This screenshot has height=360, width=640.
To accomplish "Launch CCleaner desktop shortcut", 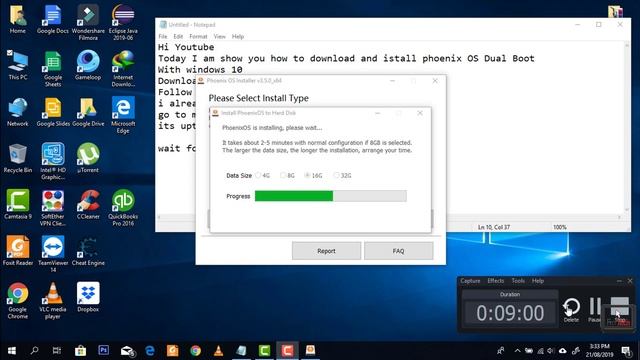I will (88, 205).
